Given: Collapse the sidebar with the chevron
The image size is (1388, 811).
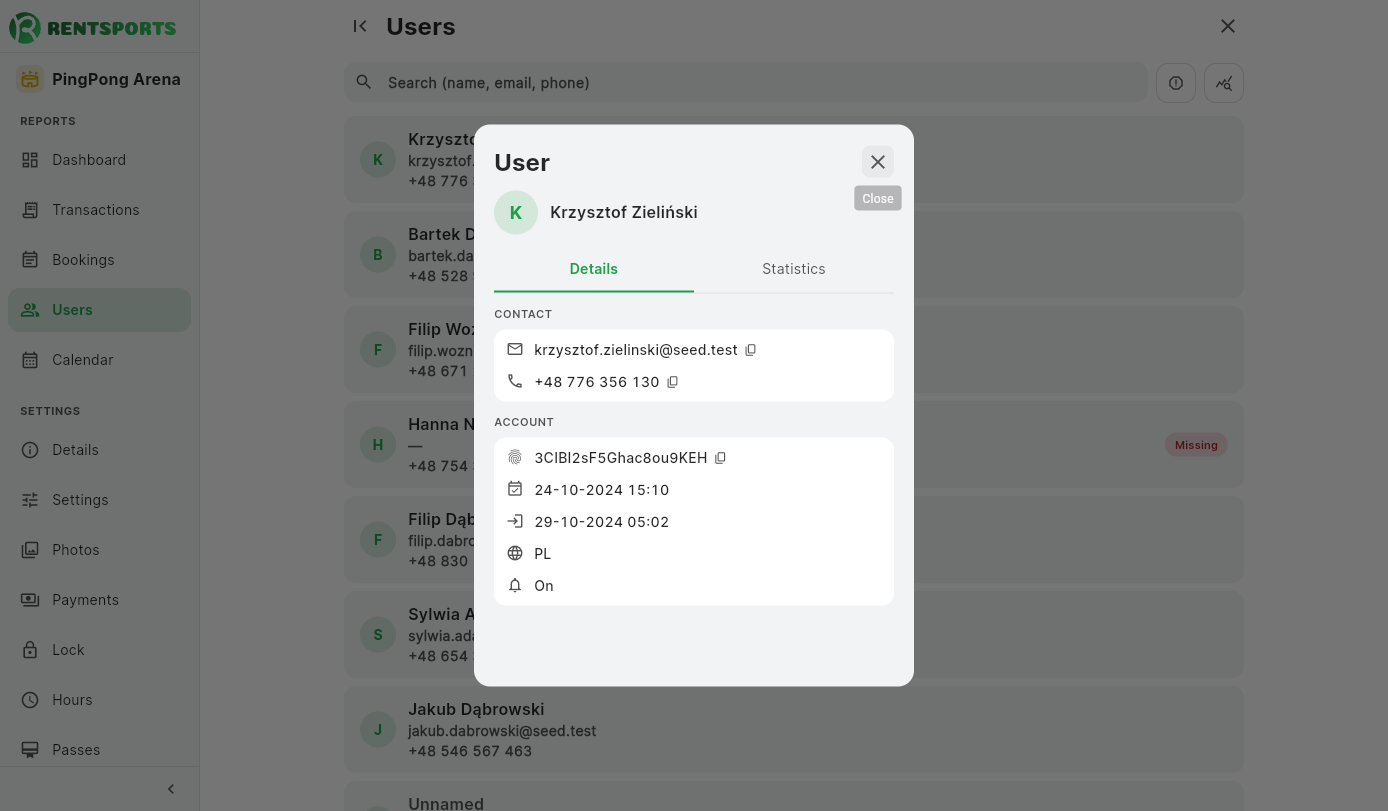Looking at the screenshot, I should 171,789.
